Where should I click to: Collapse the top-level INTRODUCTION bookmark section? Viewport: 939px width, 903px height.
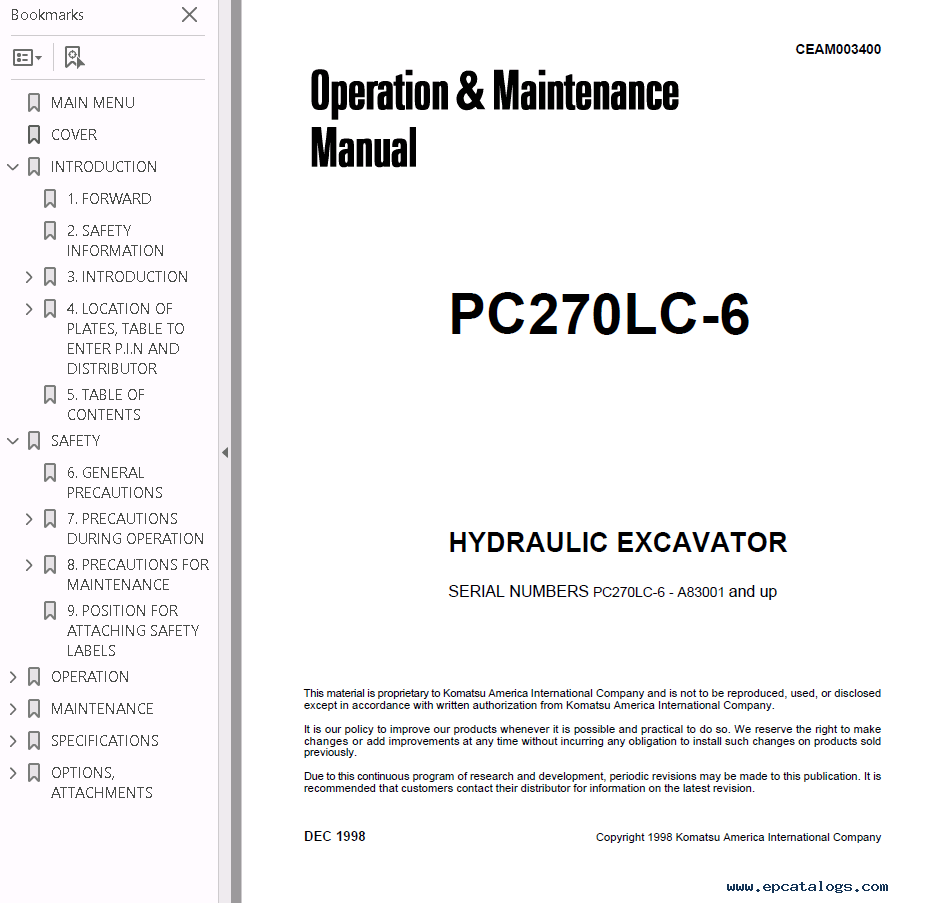(x=13, y=166)
